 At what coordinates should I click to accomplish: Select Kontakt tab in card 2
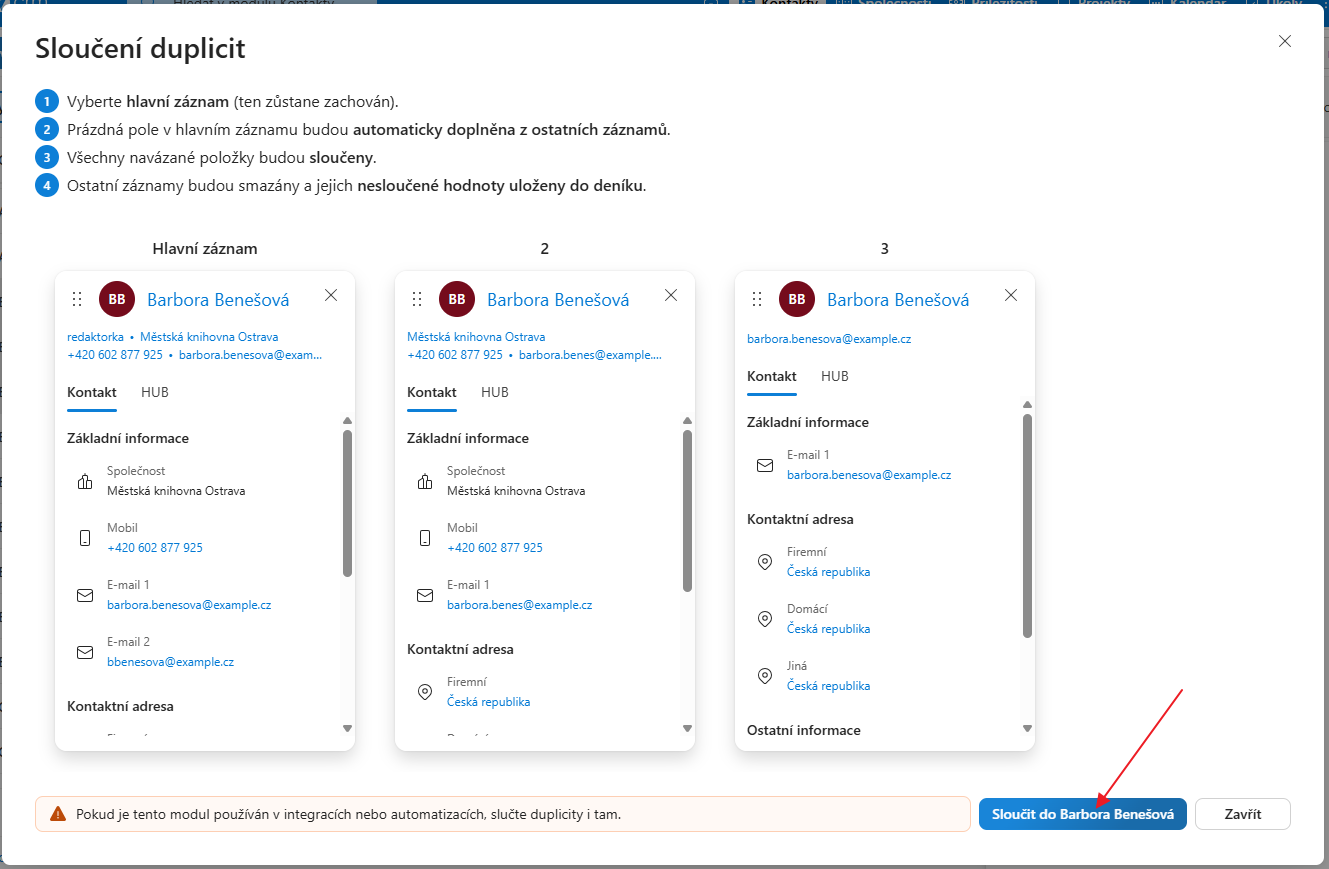432,392
